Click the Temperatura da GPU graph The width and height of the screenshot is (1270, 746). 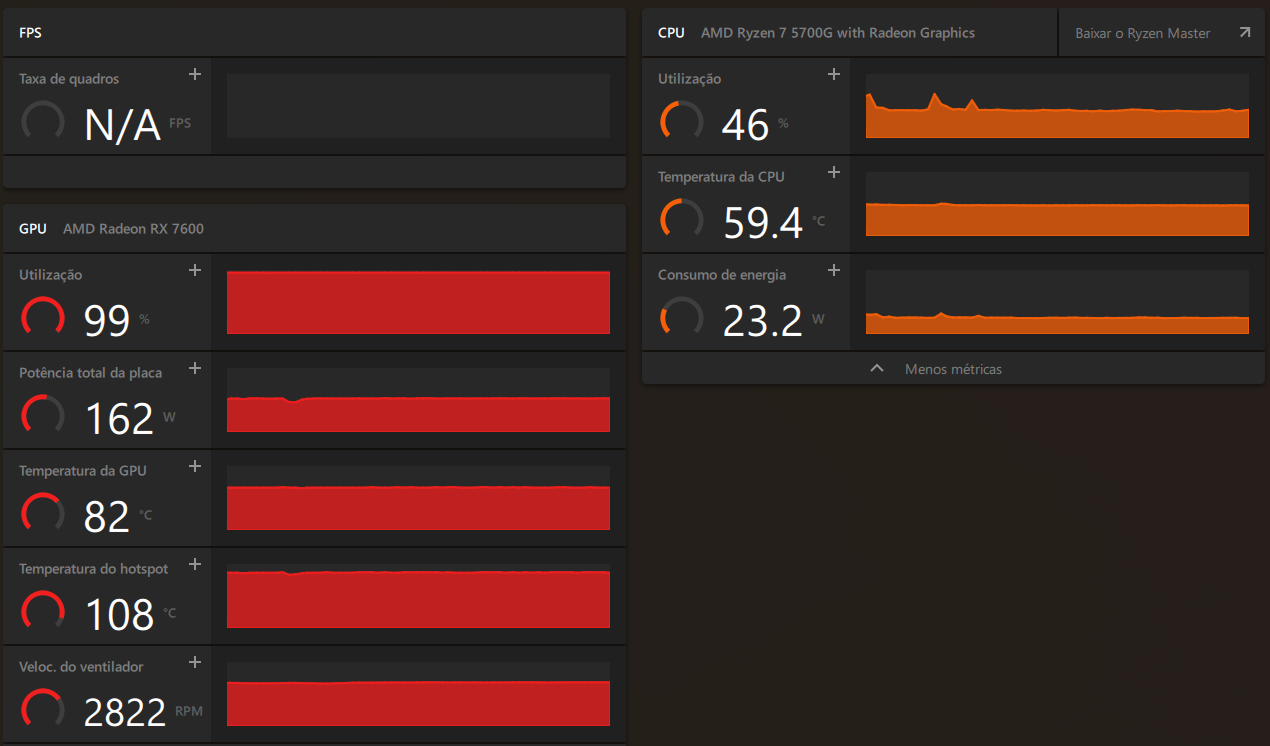pos(418,498)
